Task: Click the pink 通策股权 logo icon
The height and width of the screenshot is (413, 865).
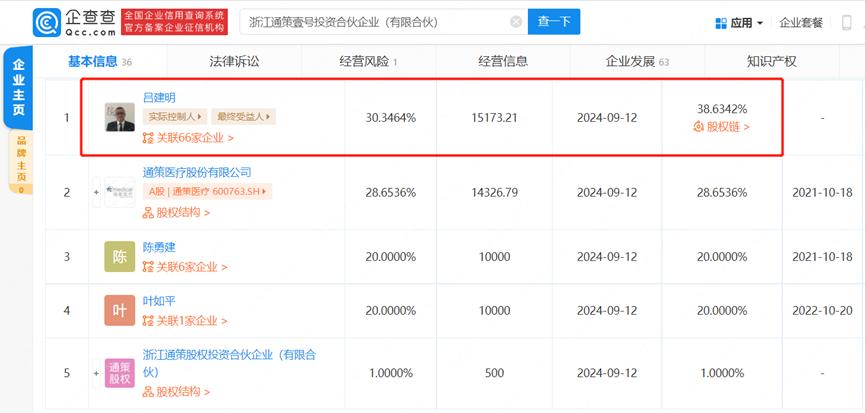Action: click(119, 372)
